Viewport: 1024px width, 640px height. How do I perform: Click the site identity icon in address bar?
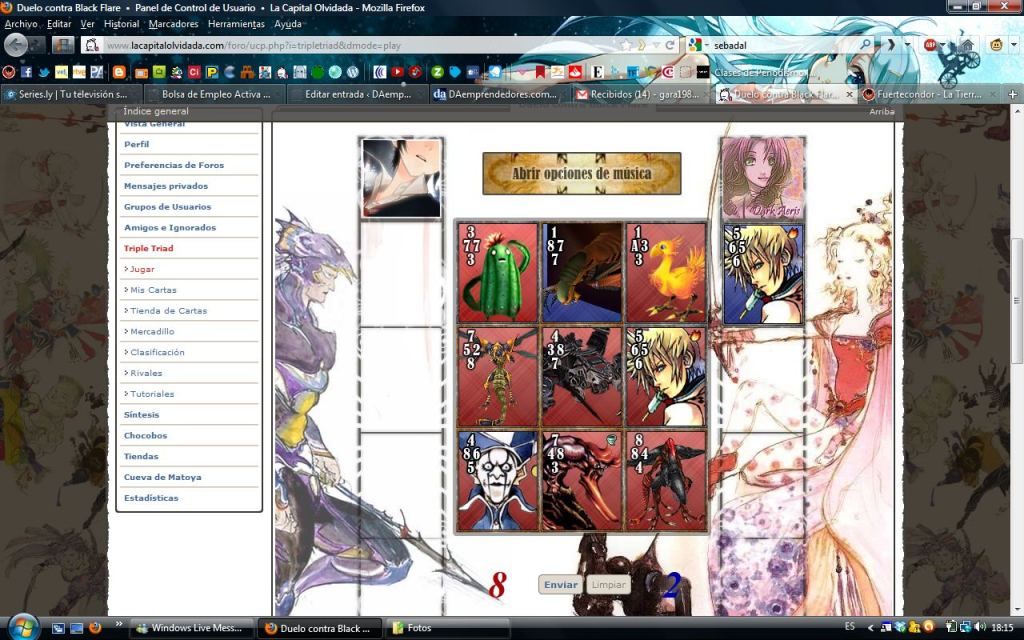point(91,45)
